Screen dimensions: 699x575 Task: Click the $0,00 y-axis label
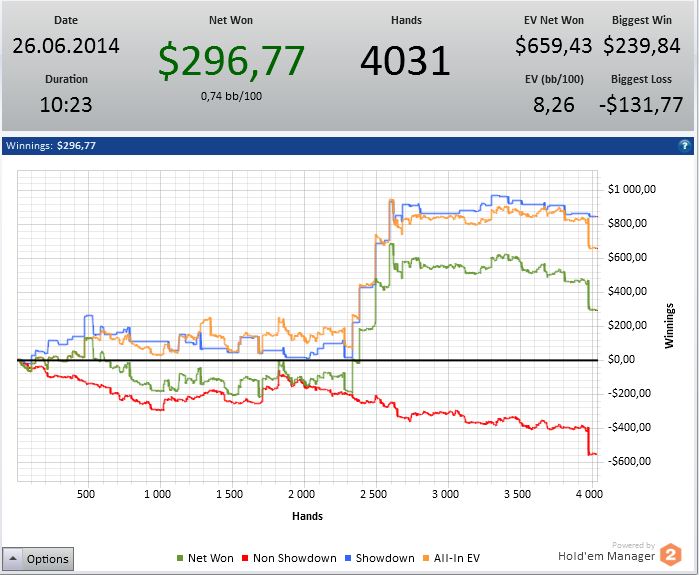click(621, 359)
